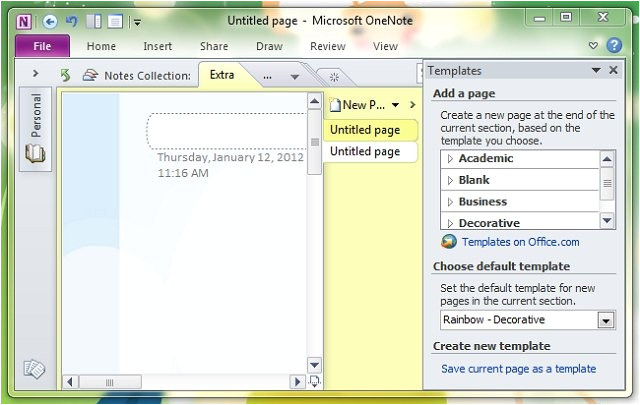Expand the Decorative template category

click(450, 223)
